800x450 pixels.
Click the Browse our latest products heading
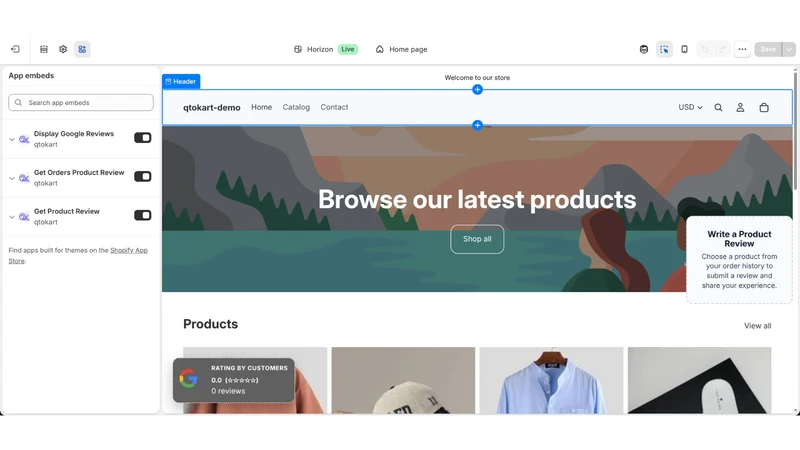click(477, 199)
